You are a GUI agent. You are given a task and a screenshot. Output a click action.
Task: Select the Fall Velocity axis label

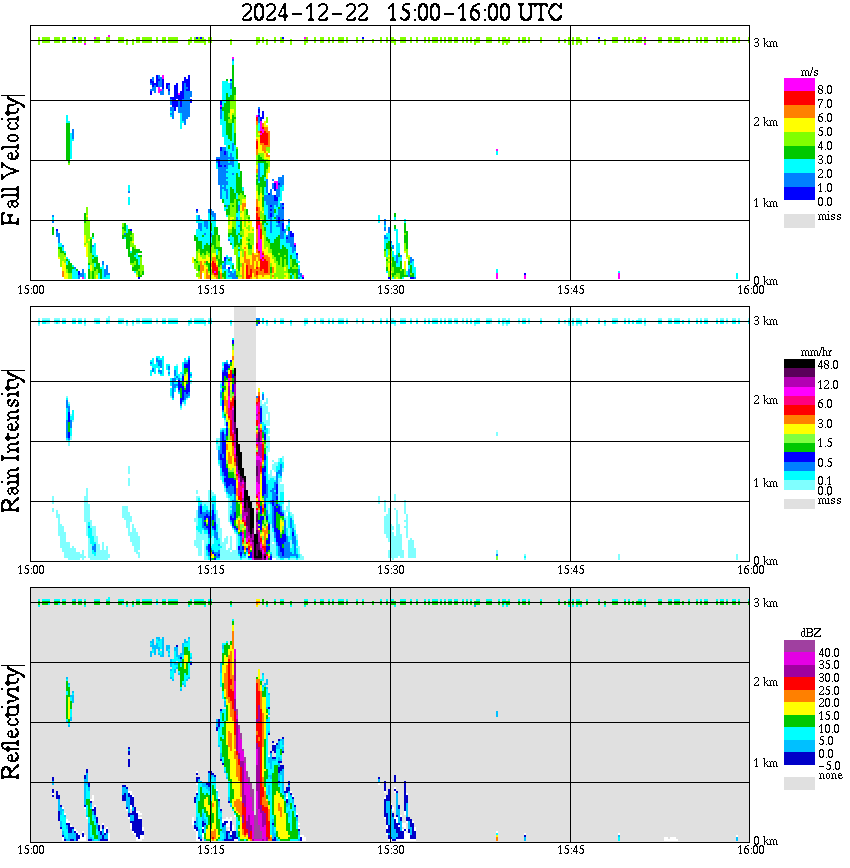(12, 160)
